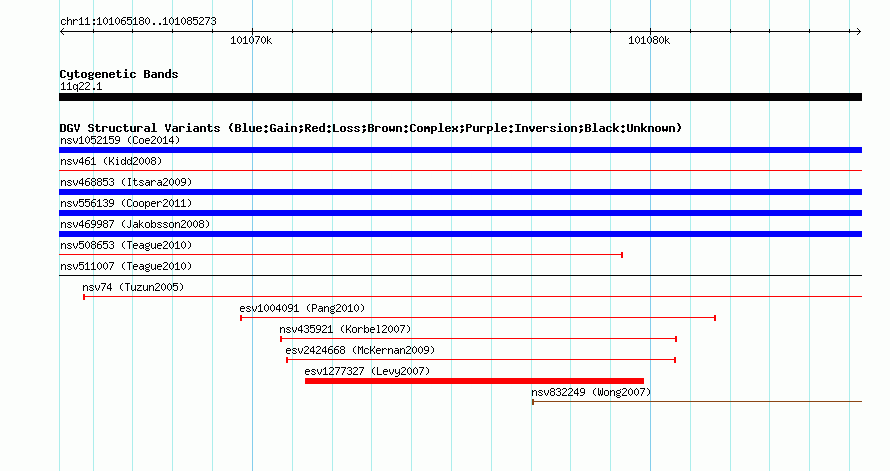Click the 101080k ruler tick label

(x=649, y=40)
